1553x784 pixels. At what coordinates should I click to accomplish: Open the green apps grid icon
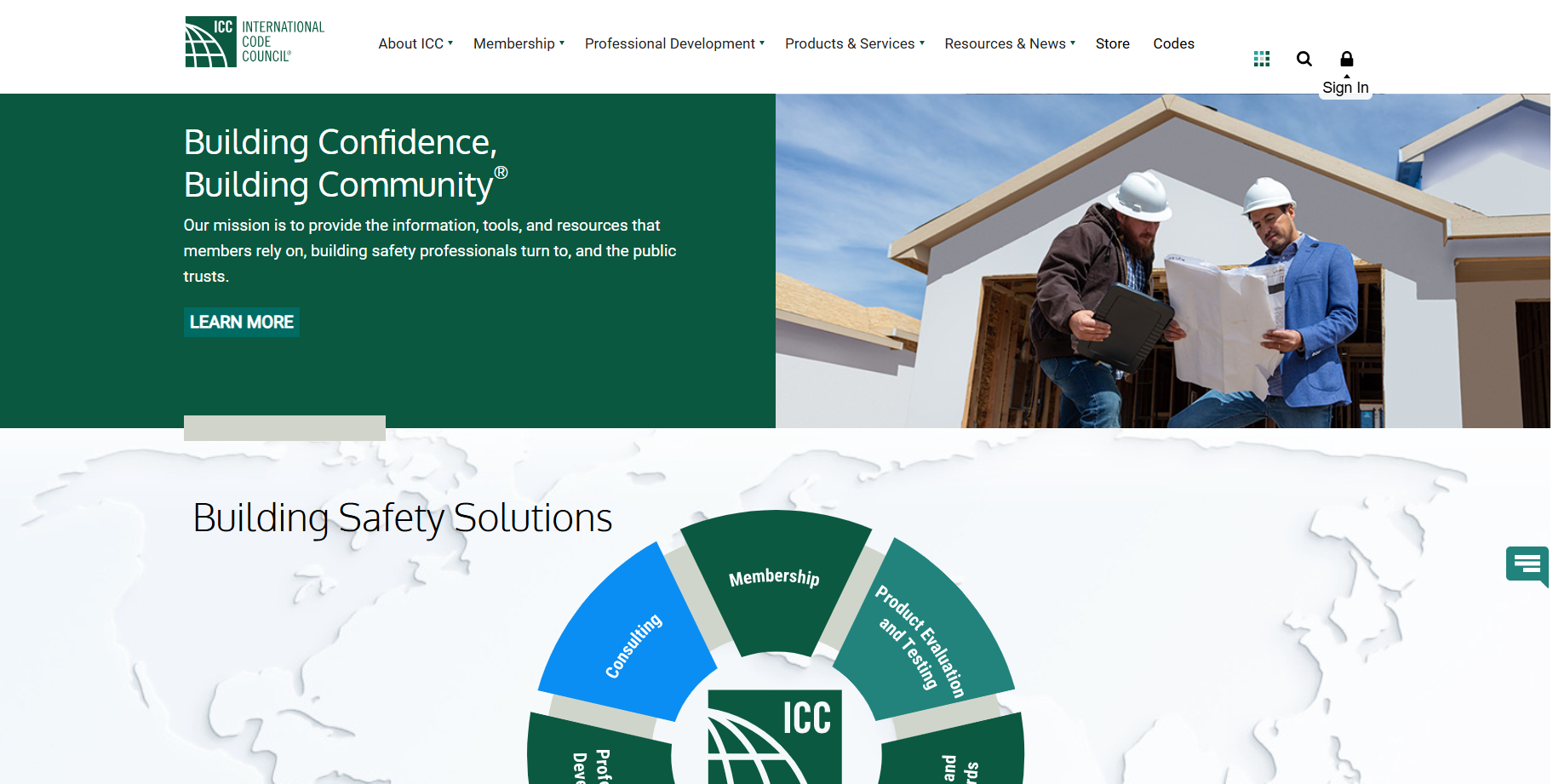click(1261, 58)
